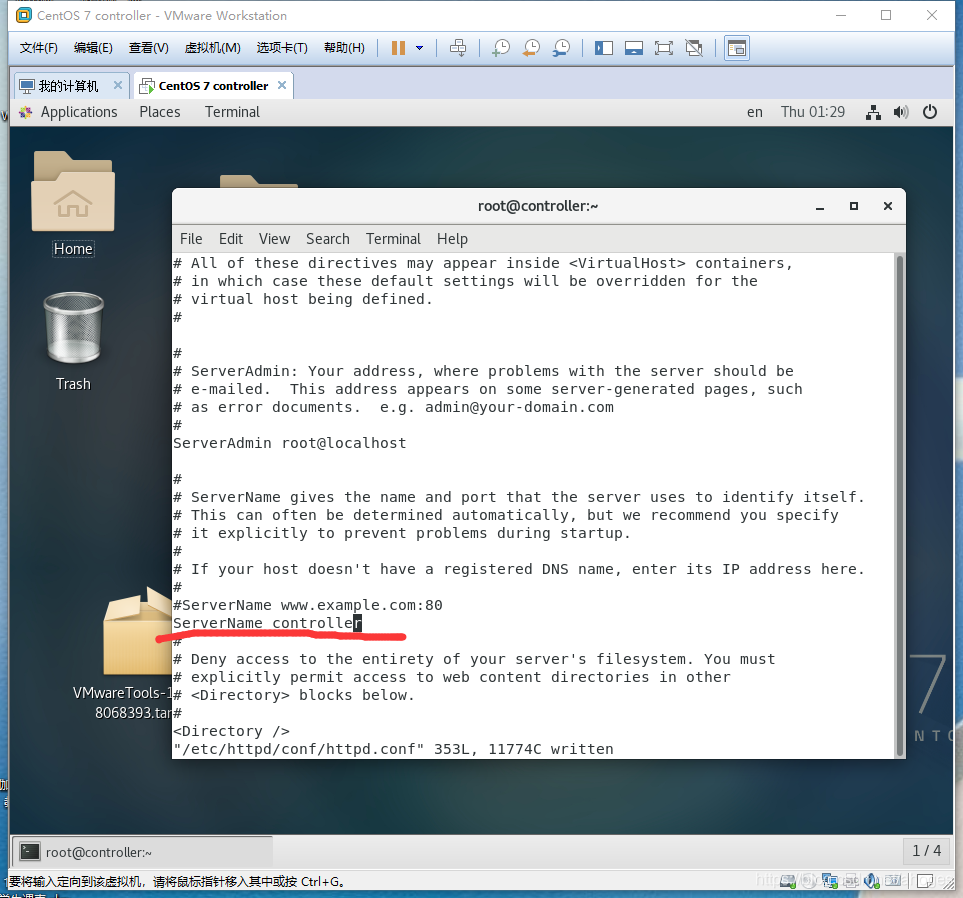Mute system volume via speaker icon
Screen dimensions: 963x898
coord(901,112)
